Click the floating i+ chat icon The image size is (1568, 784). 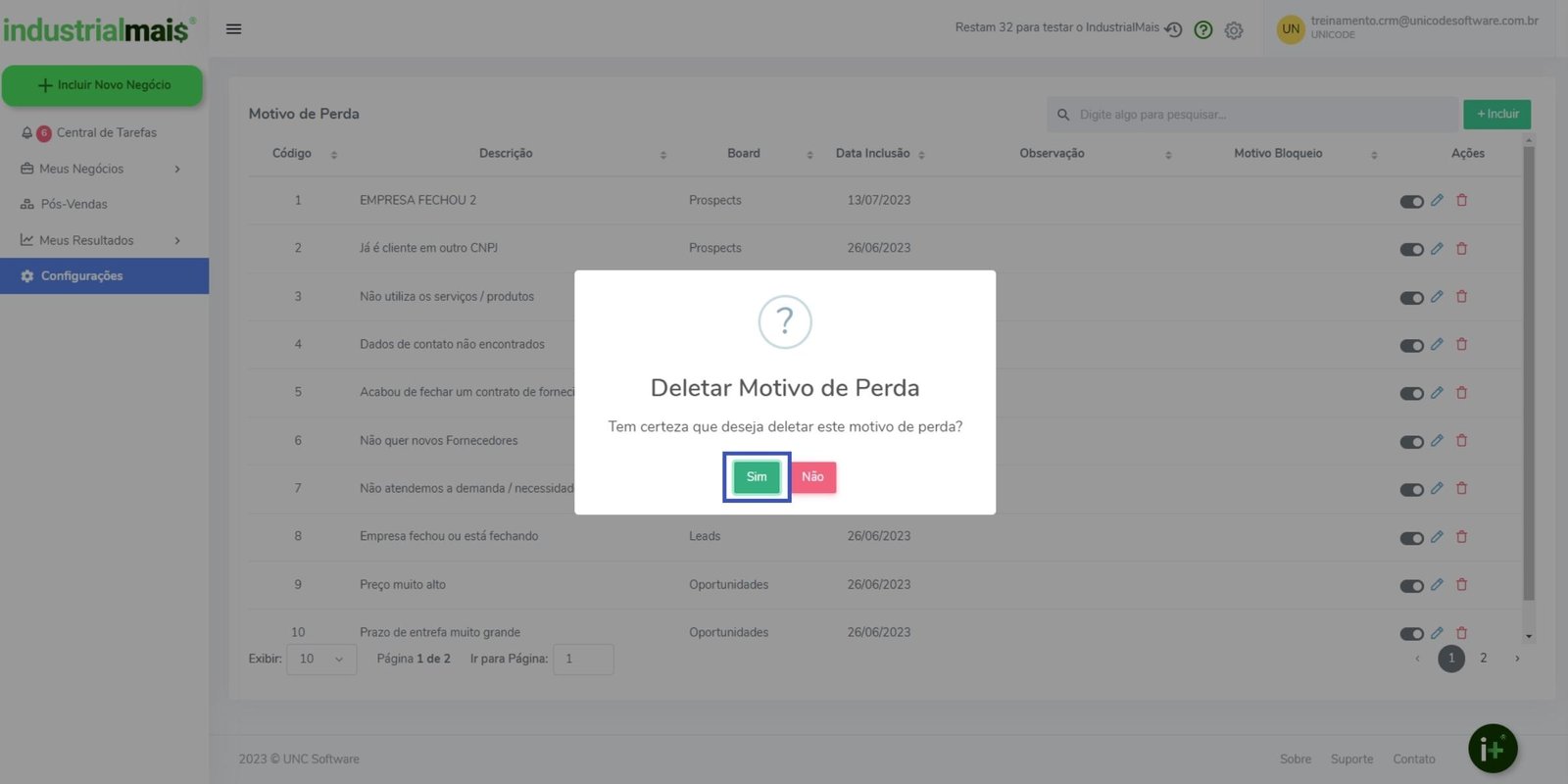pyautogui.click(x=1492, y=749)
